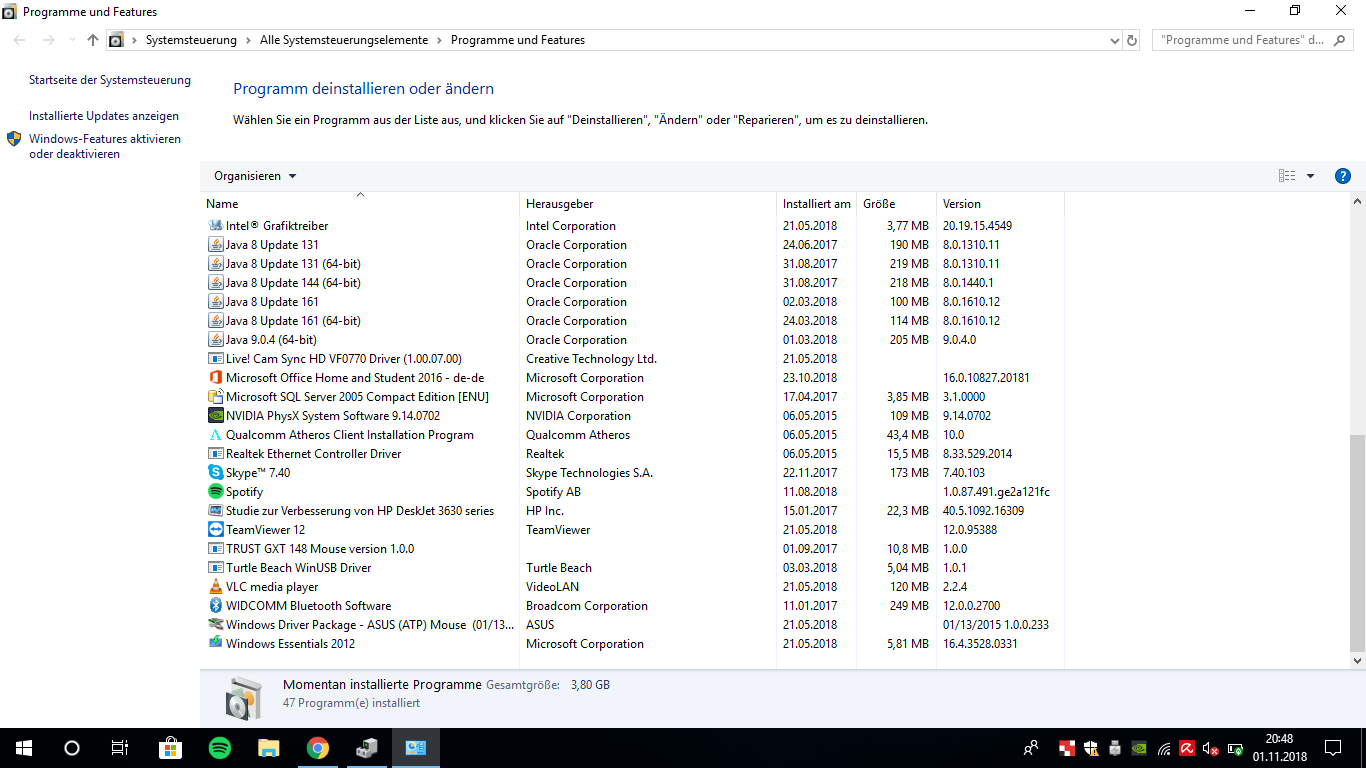The height and width of the screenshot is (768, 1366).
Task: Go up one level with up arrow
Action: (x=93, y=40)
